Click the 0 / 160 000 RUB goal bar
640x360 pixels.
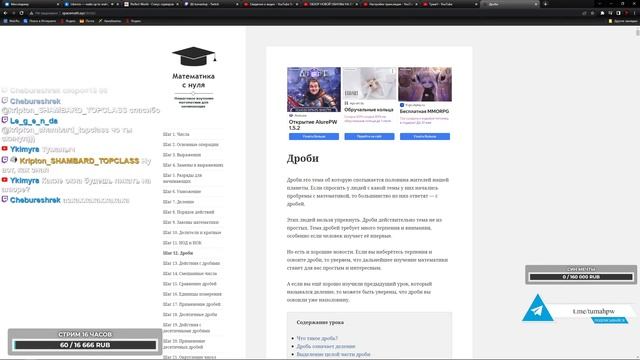tap(581, 277)
